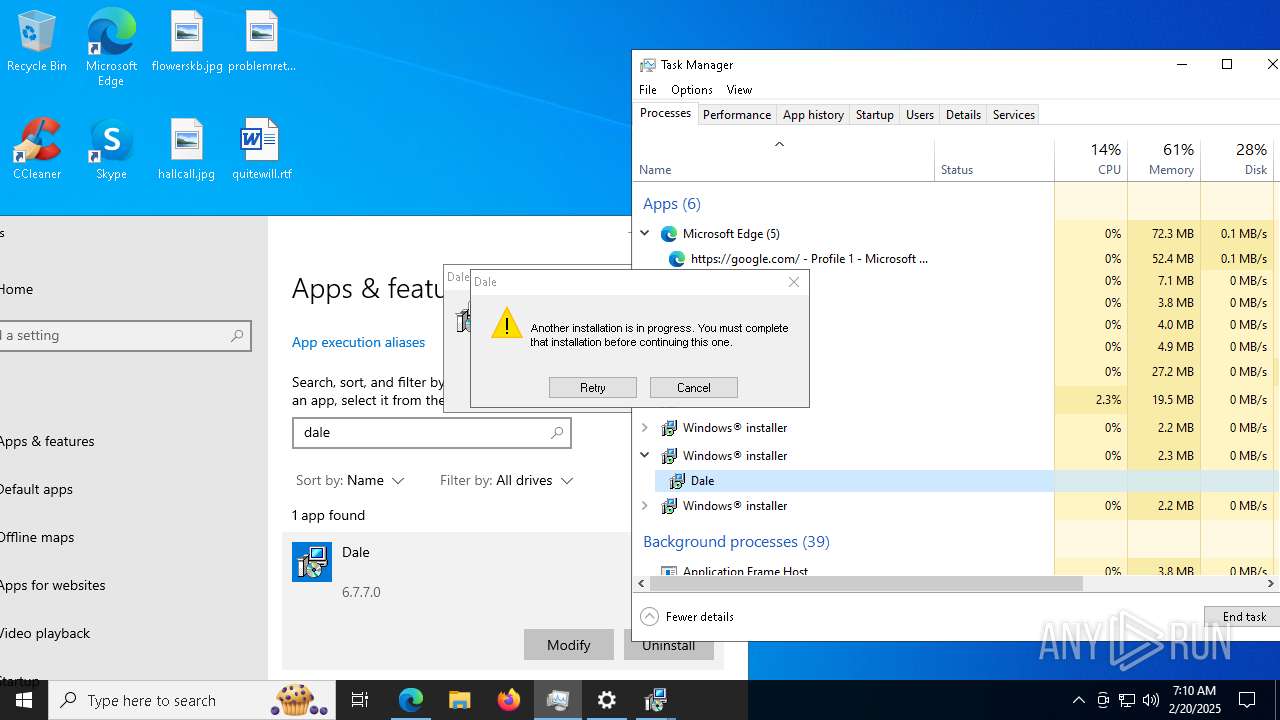Screen dimensions: 1280x720
Task: Open Firefox from the taskbar
Action: [509, 700]
